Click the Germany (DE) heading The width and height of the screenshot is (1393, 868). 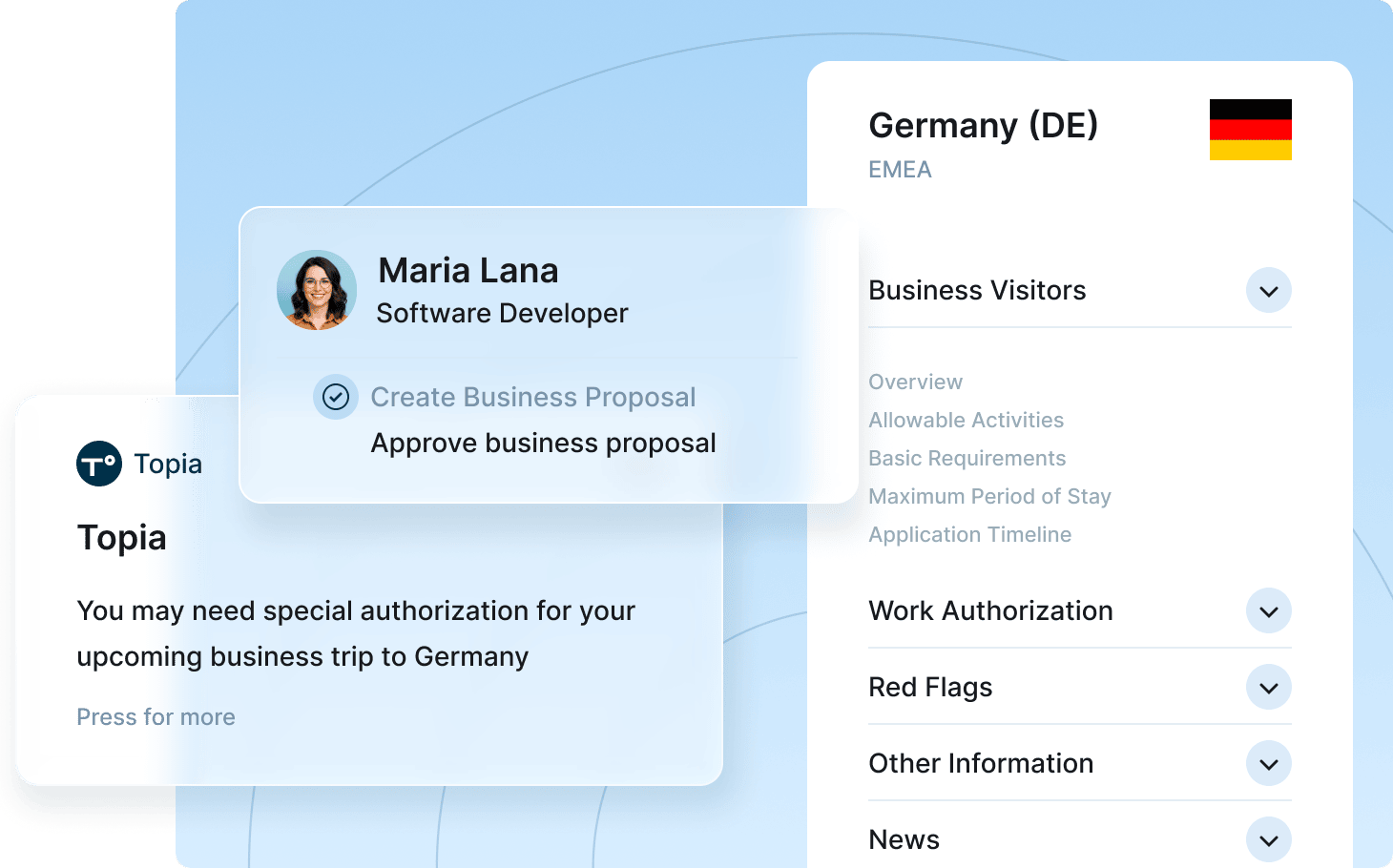point(983,126)
